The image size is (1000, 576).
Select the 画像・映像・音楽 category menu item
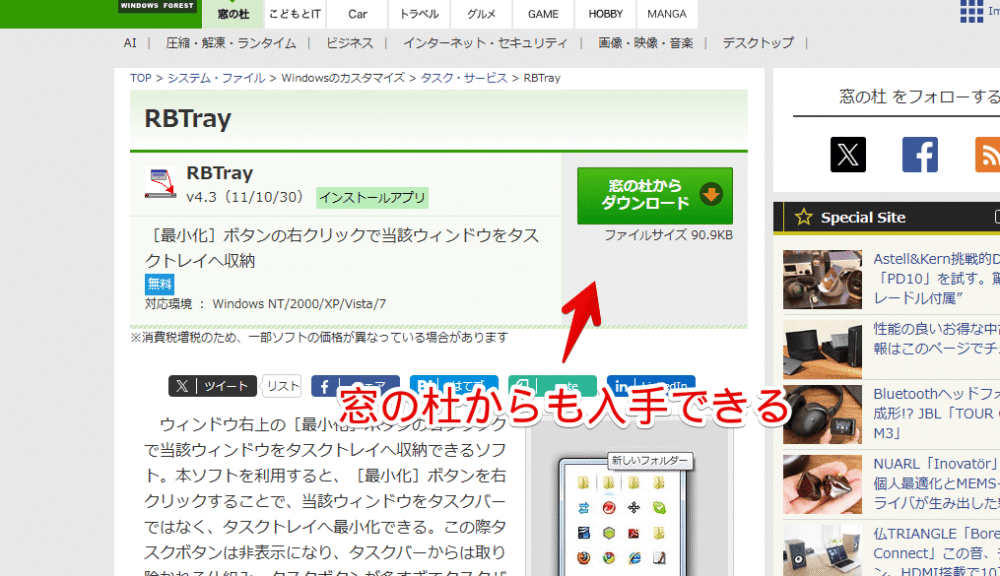(646, 43)
